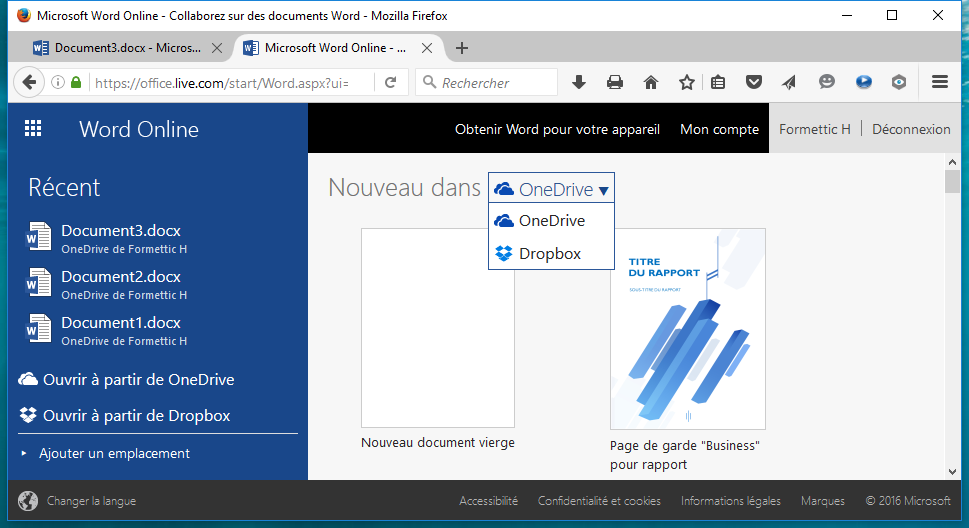The image size is (969, 528).
Task: Choose OneDrive from the dropdown list
Action: [551, 221]
